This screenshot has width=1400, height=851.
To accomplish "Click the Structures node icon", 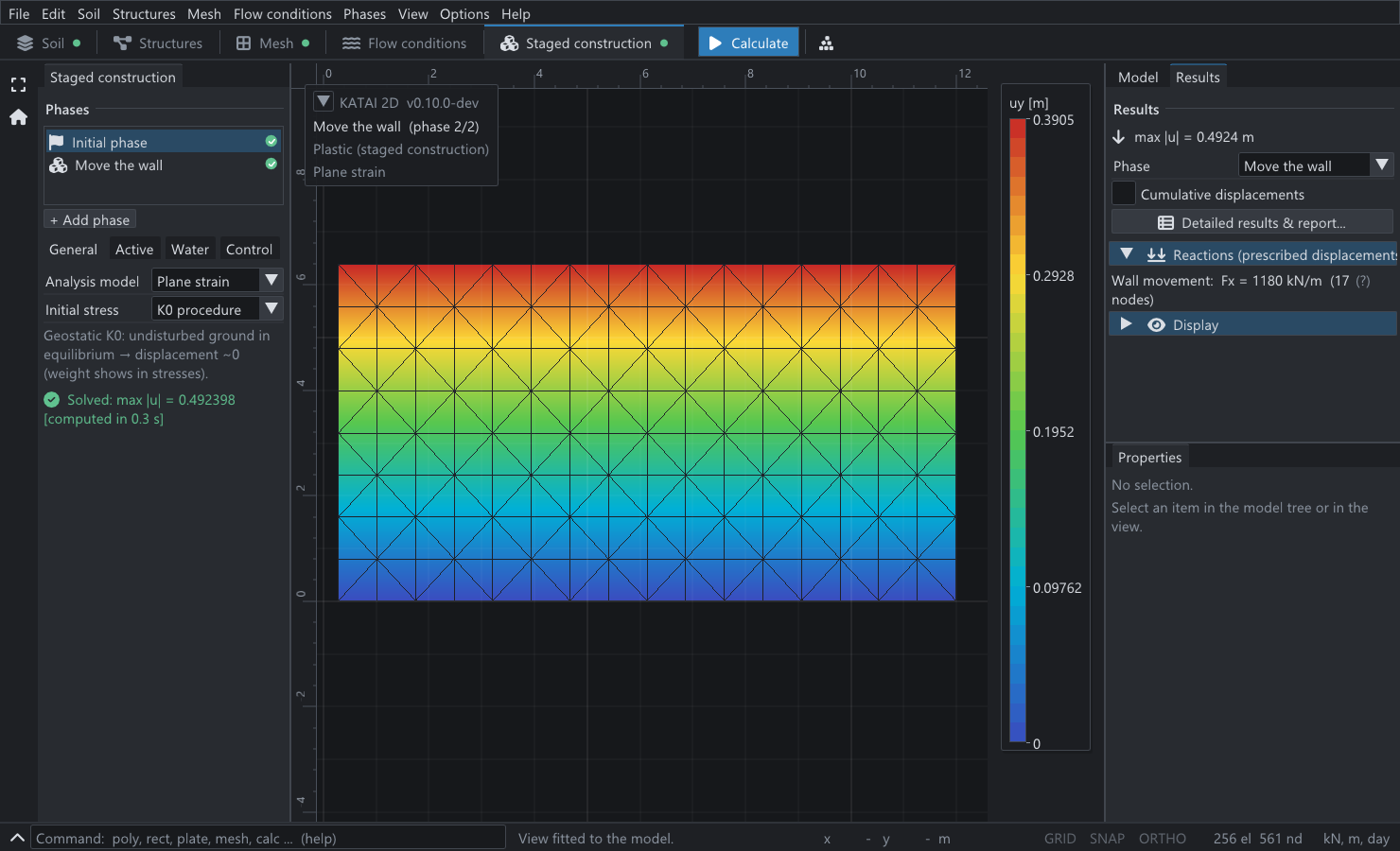I will (122, 43).
